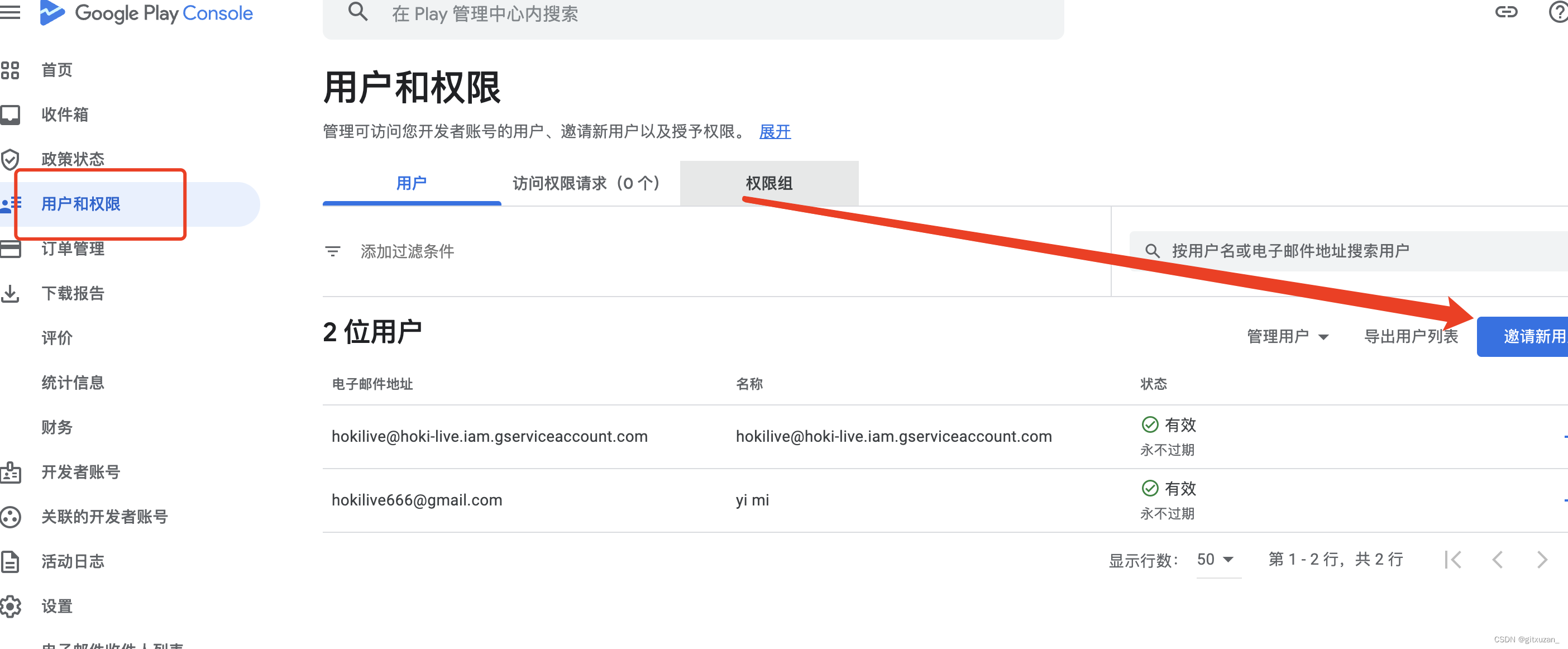Click green check icon for service account row
Viewport: 1568px width, 649px height.
(x=1149, y=424)
